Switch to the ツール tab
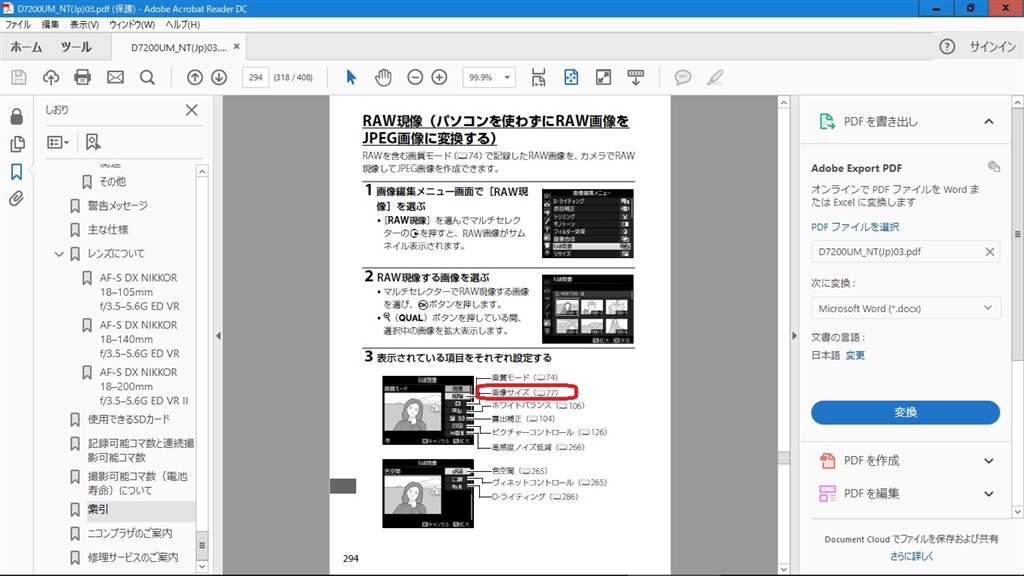 76,47
